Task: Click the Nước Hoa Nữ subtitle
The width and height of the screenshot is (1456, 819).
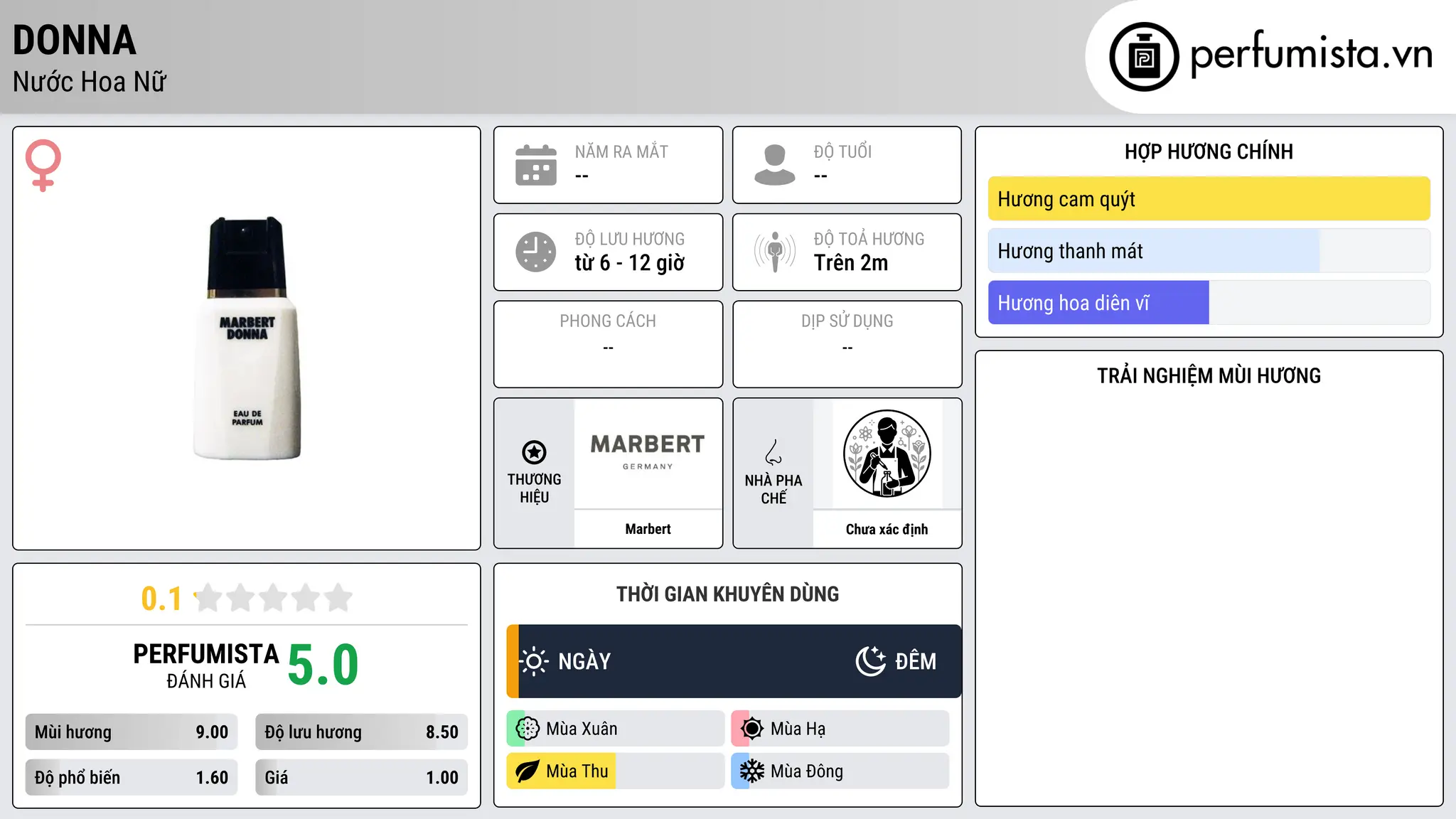Action: coord(90,82)
